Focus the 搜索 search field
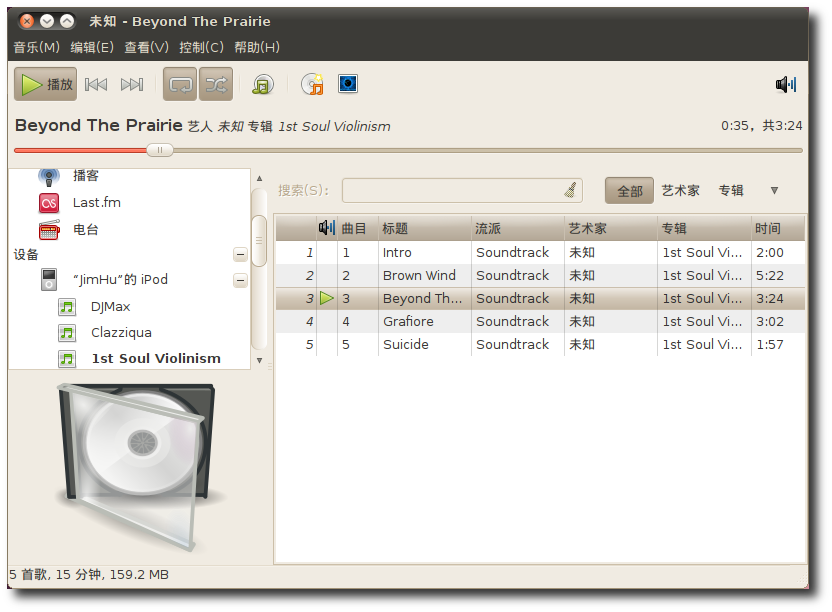 [462, 191]
